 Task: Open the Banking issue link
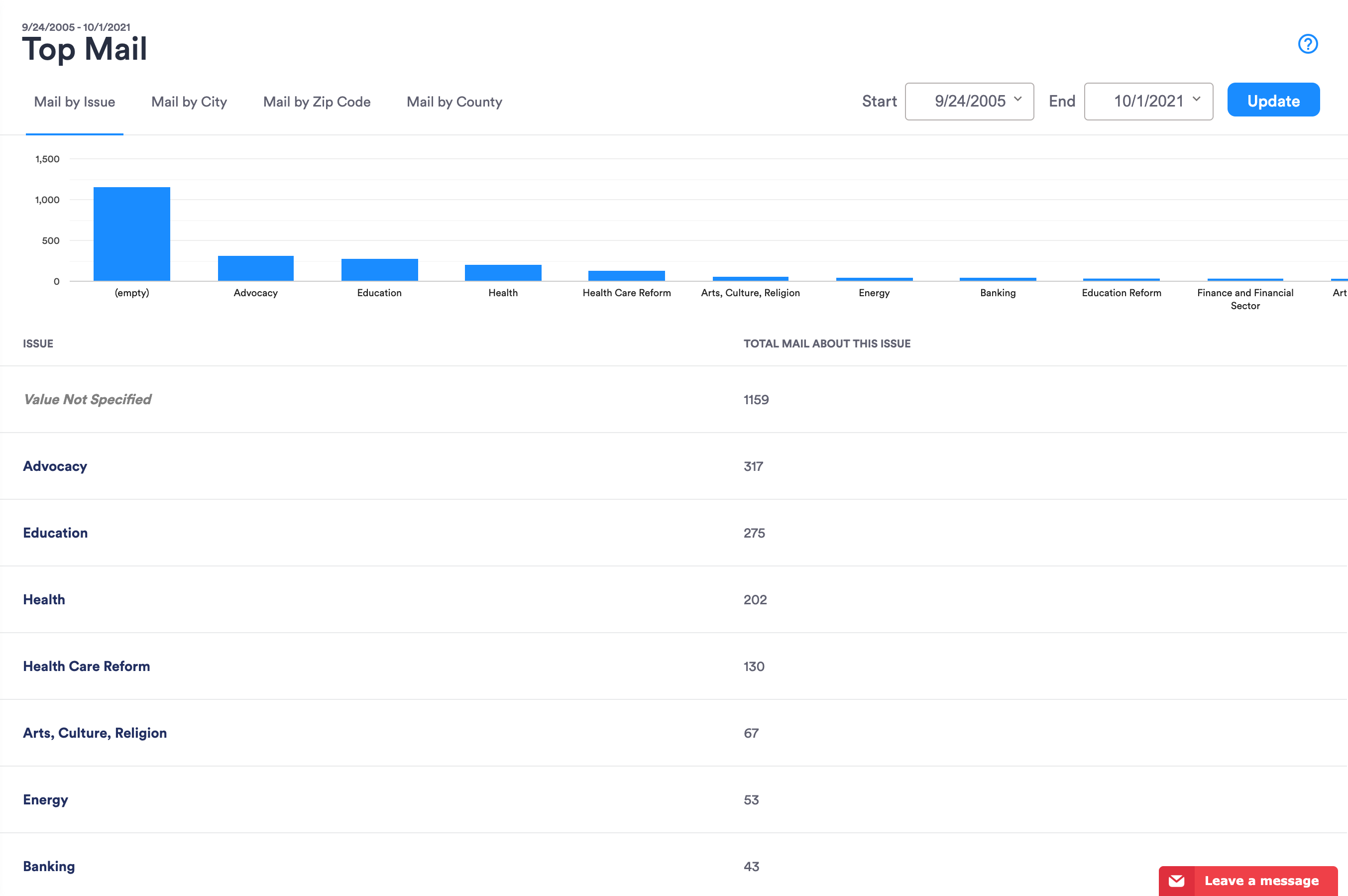[x=49, y=866]
